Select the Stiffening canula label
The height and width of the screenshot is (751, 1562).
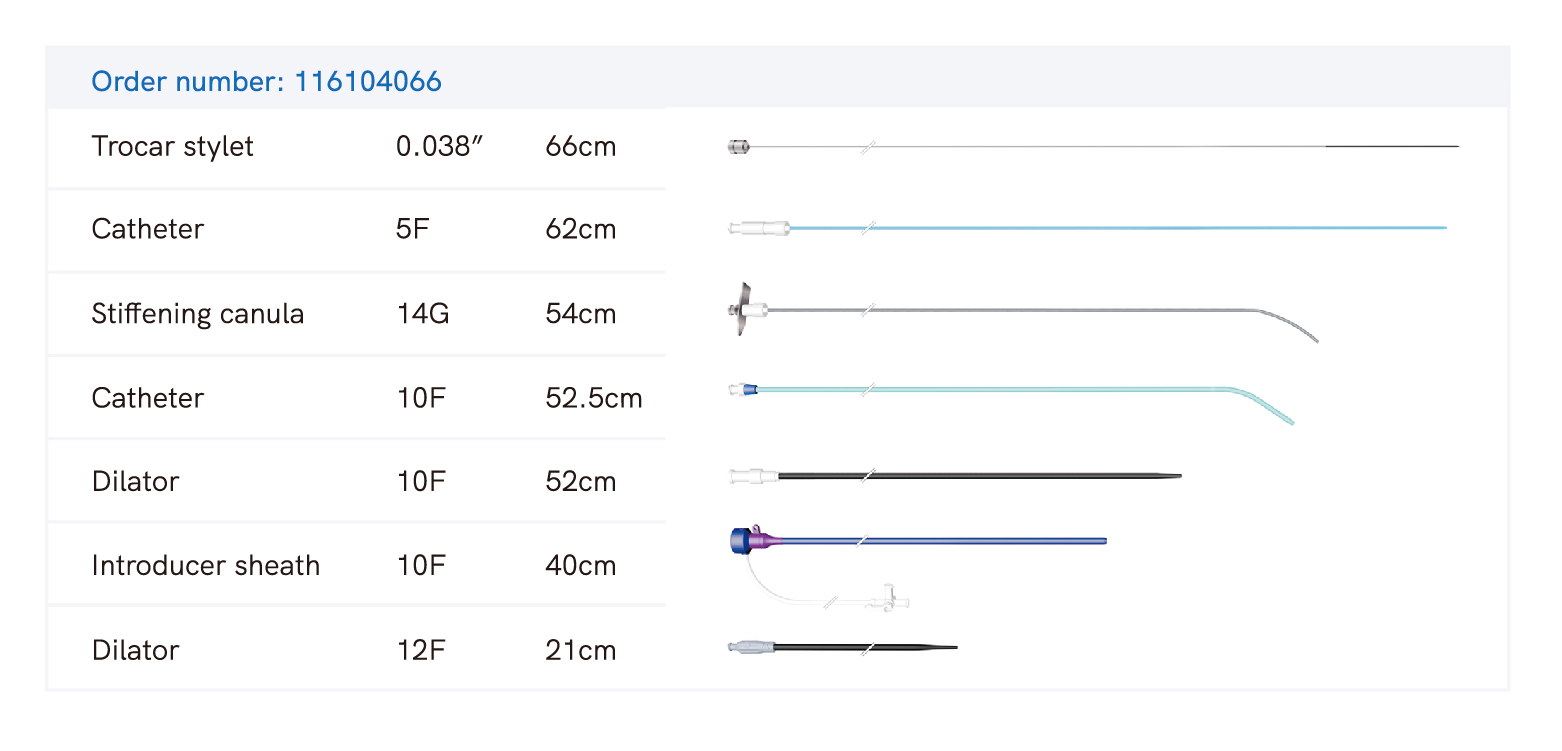(197, 314)
